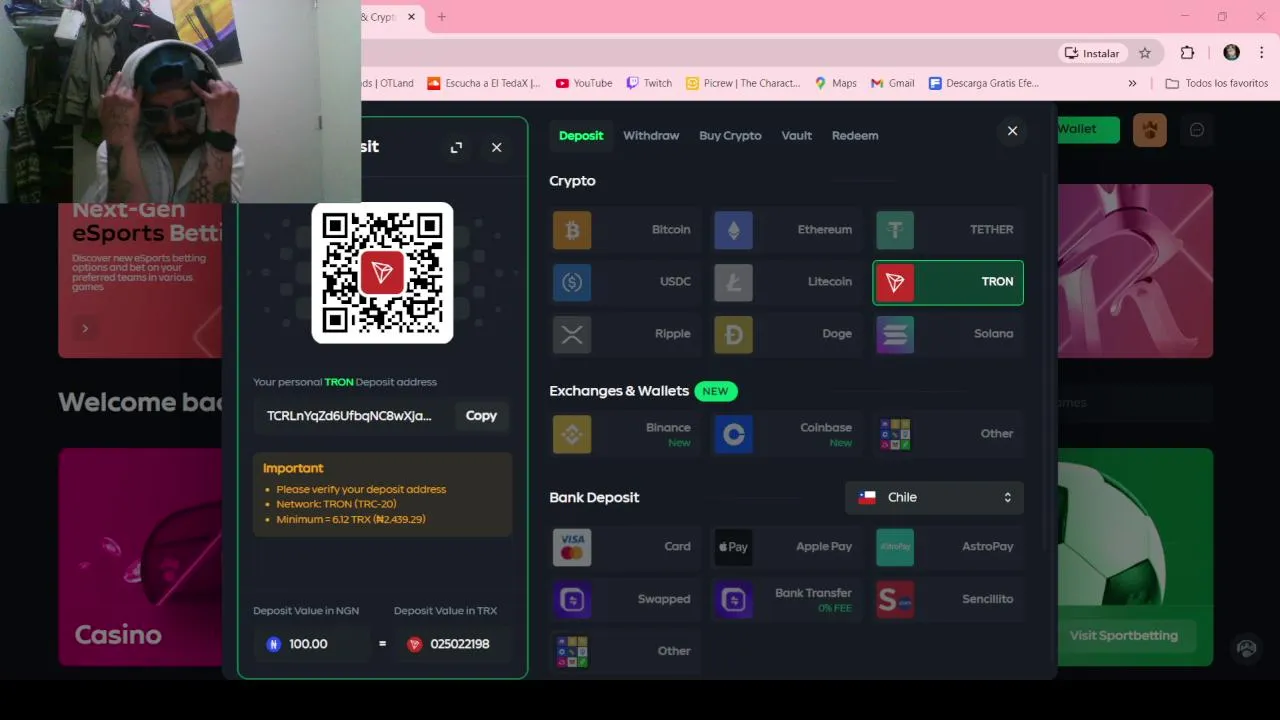Select Bank Transfer 0% fee method
Image resolution: width=1280 pixels, height=720 pixels.
tap(785, 599)
